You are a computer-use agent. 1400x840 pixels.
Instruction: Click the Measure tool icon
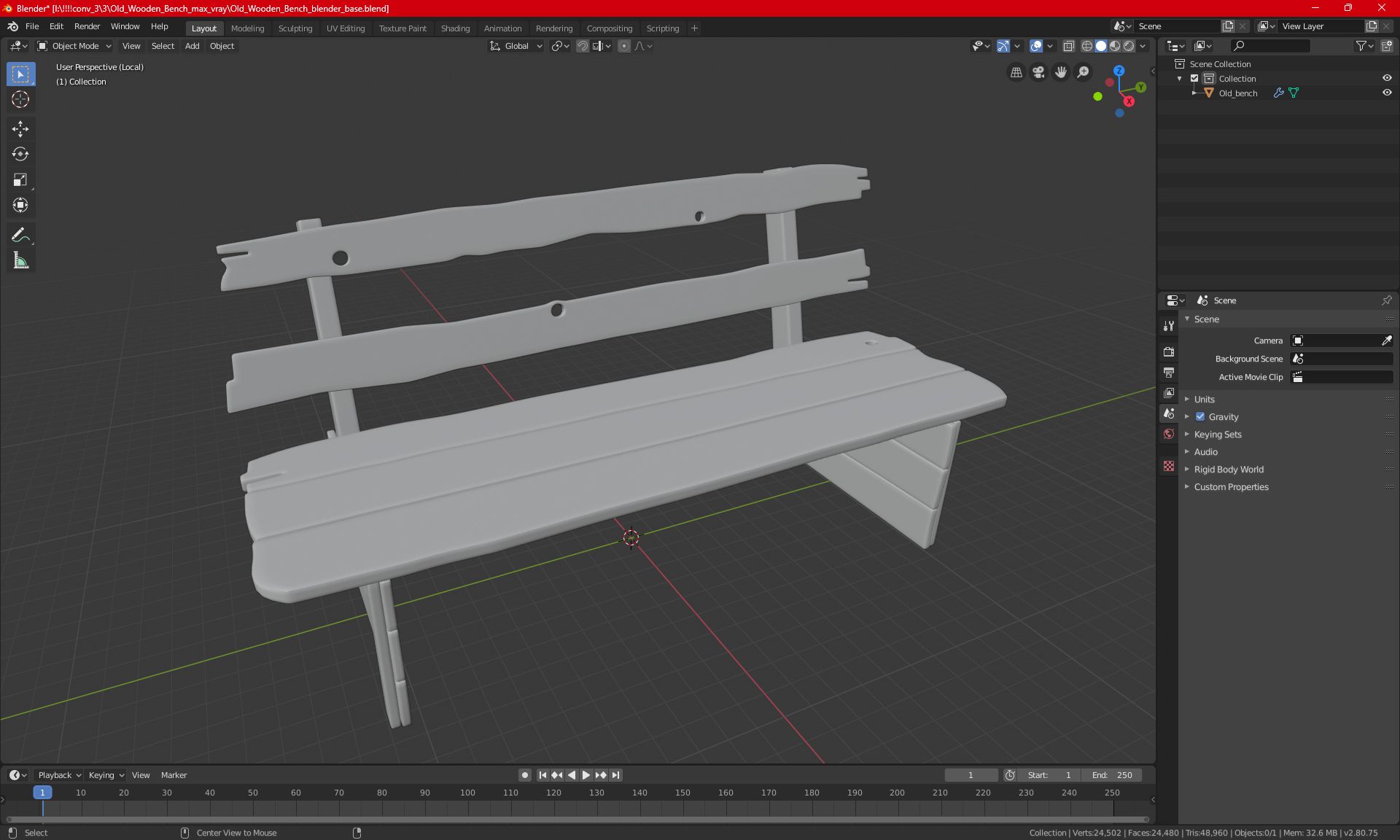pyautogui.click(x=20, y=260)
